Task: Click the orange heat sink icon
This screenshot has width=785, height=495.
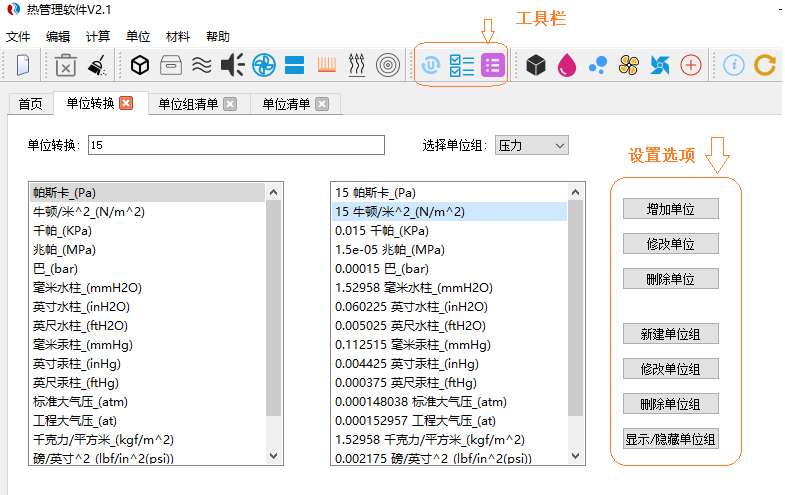Action: tap(326, 65)
